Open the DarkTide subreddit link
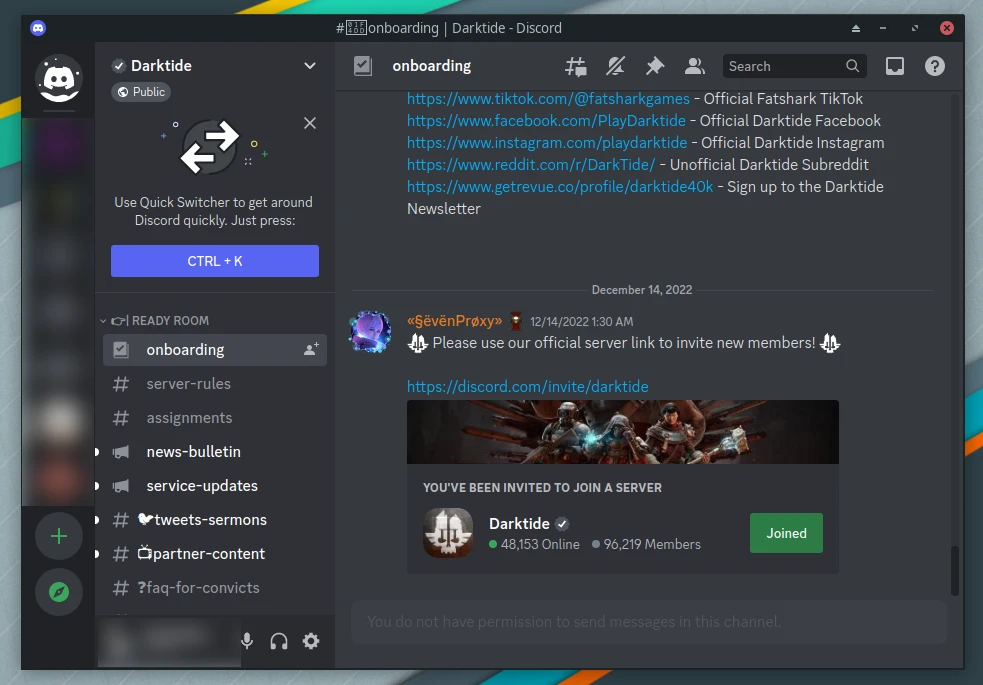 pos(531,164)
